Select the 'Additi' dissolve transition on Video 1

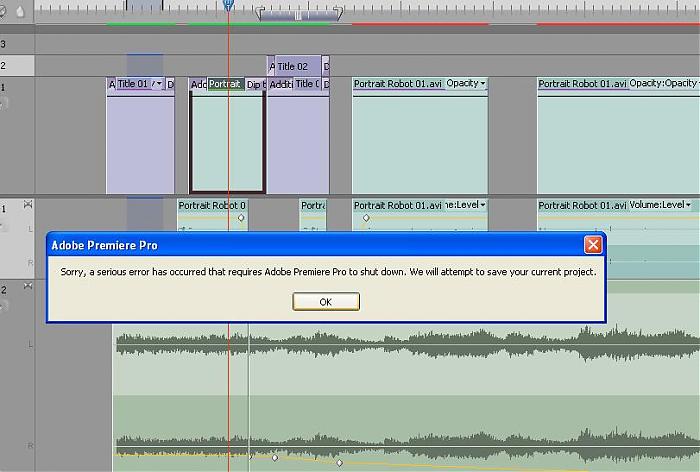[x=281, y=84]
